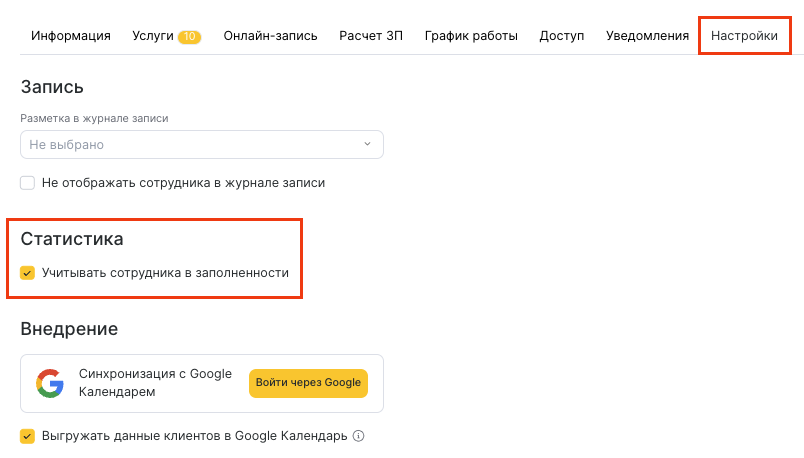Click the Статистика section heading
Image resolution: width=804 pixels, height=458 pixels.
72,239
